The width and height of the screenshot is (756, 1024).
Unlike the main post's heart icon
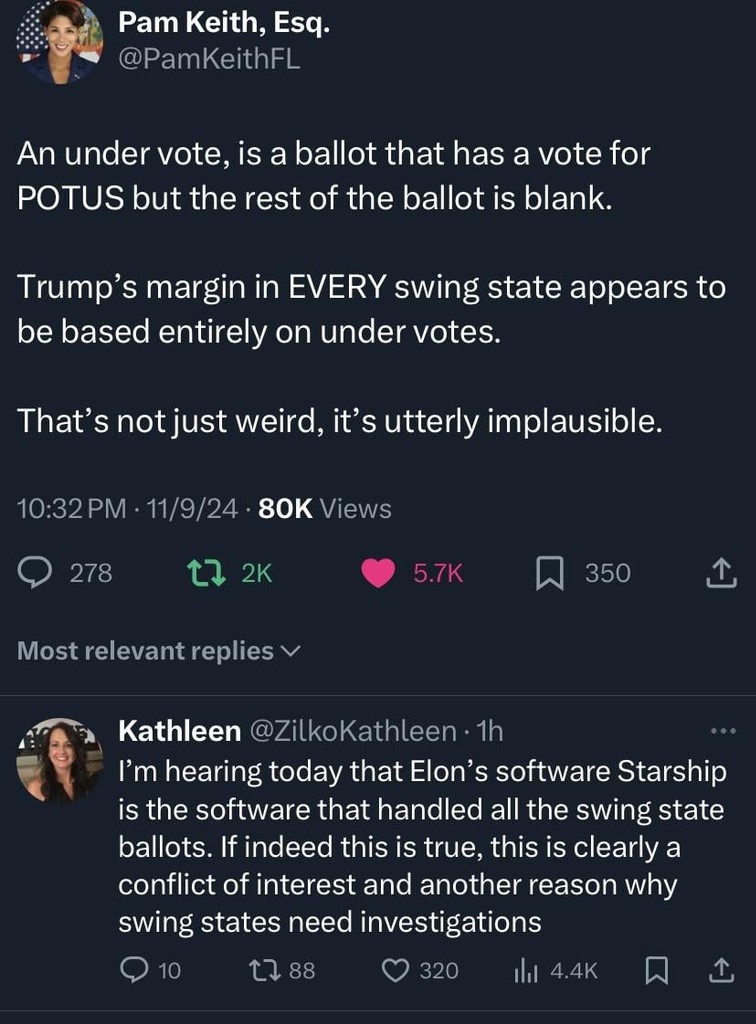pos(378,573)
